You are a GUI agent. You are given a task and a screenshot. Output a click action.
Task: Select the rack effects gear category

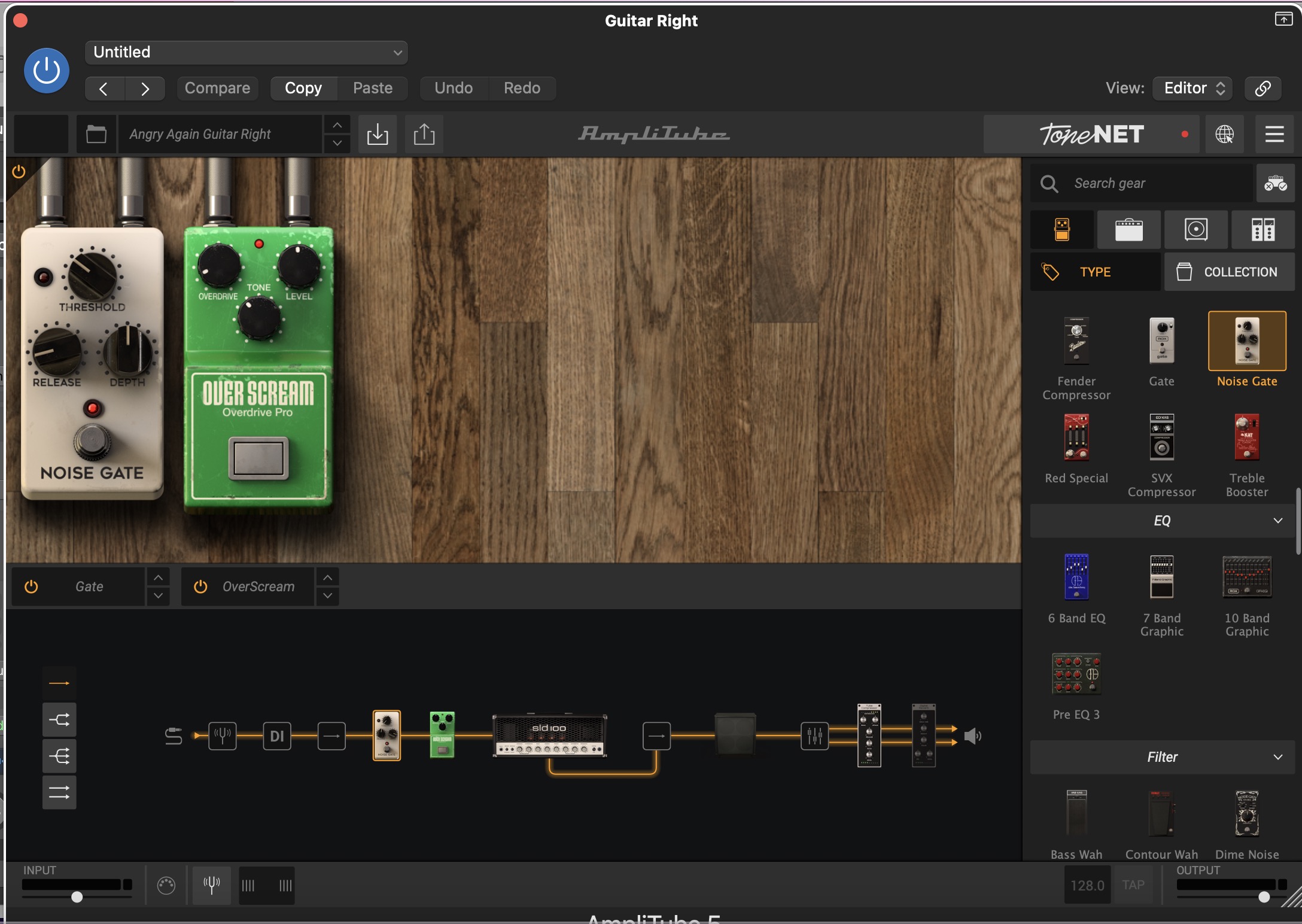click(x=1263, y=229)
